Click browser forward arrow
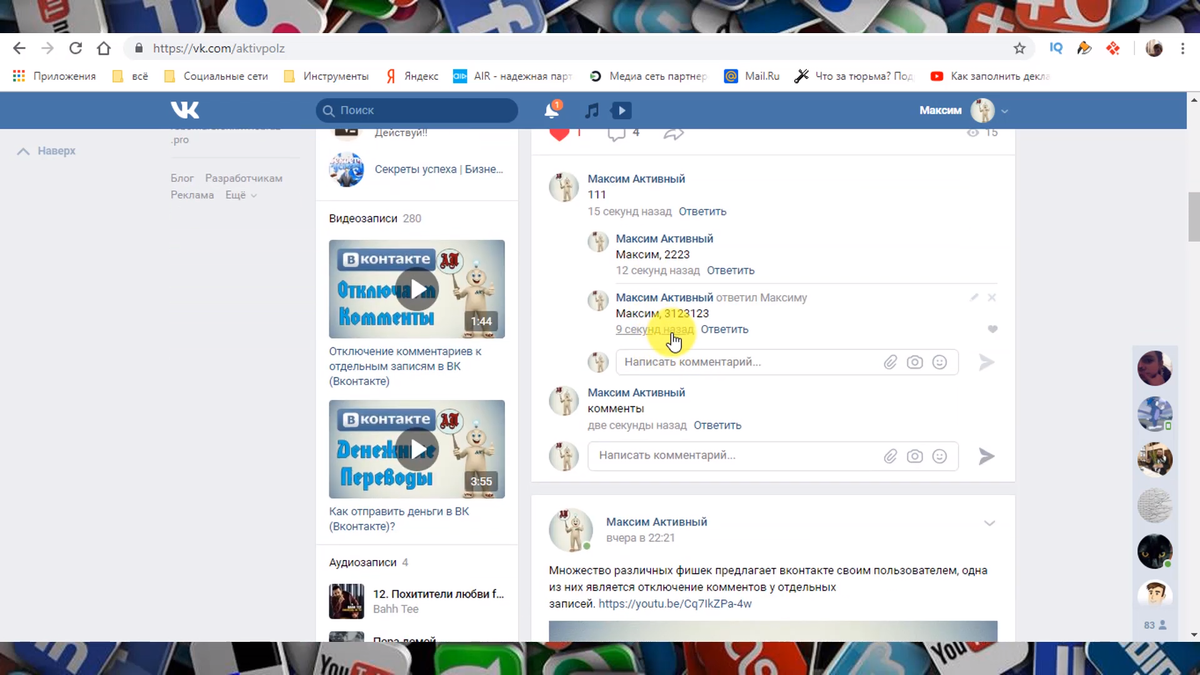The width and height of the screenshot is (1200, 675). point(47,48)
